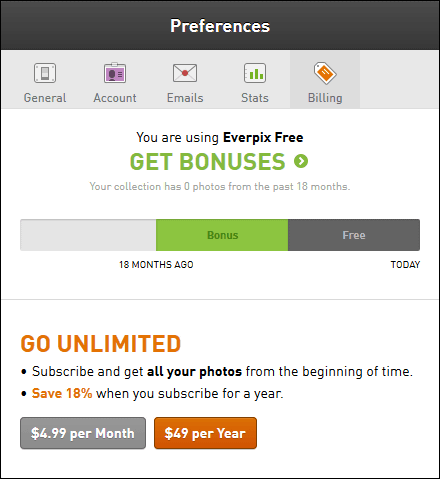Viewport: 440px width, 479px height.
Task: Select the Billing tab label
Action: coord(325,98)
